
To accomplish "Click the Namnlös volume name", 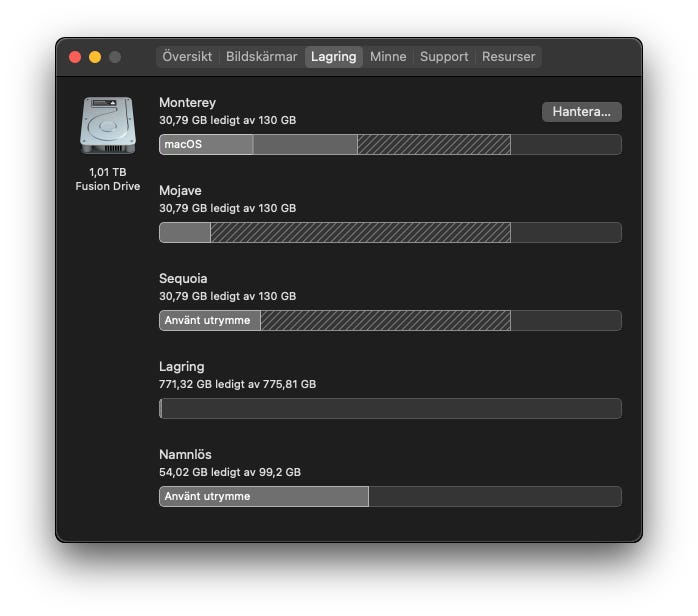I will coord(185,454).
